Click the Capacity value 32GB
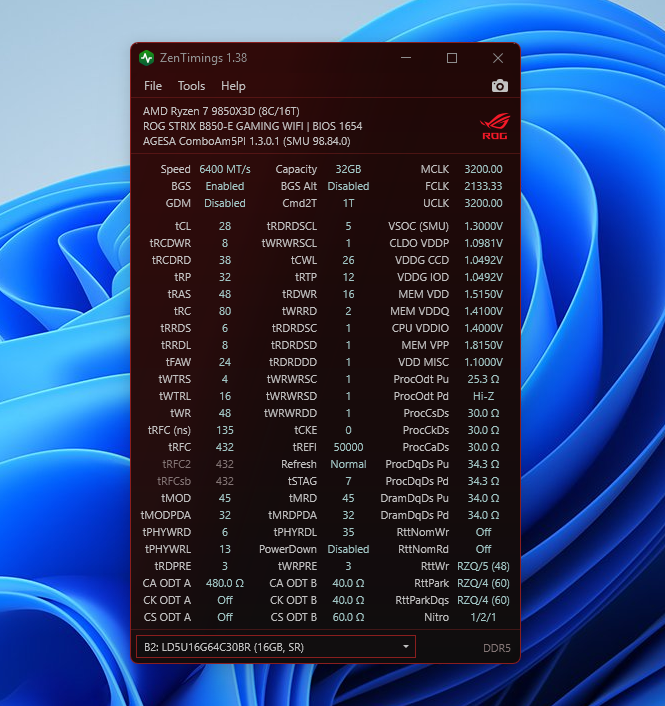665x706 pixels. [348, 169]
